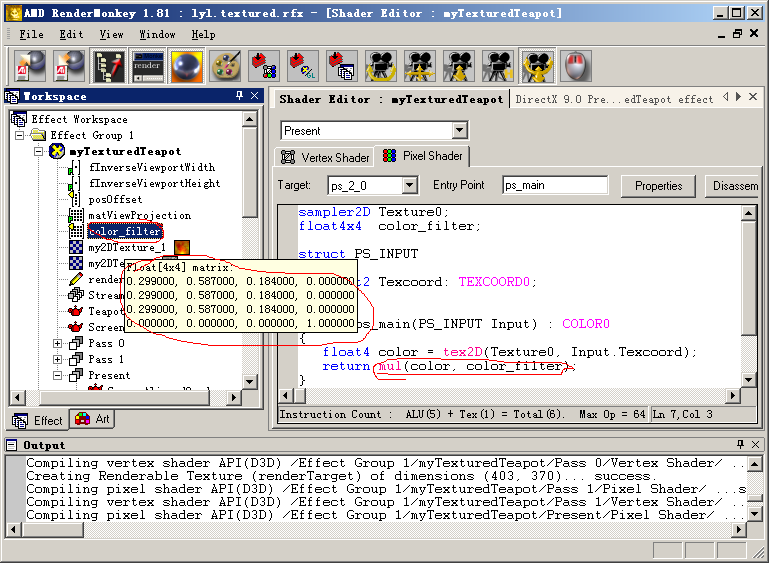
Task: Toggle the render output window toolbar icon
Action: [148, 66]
